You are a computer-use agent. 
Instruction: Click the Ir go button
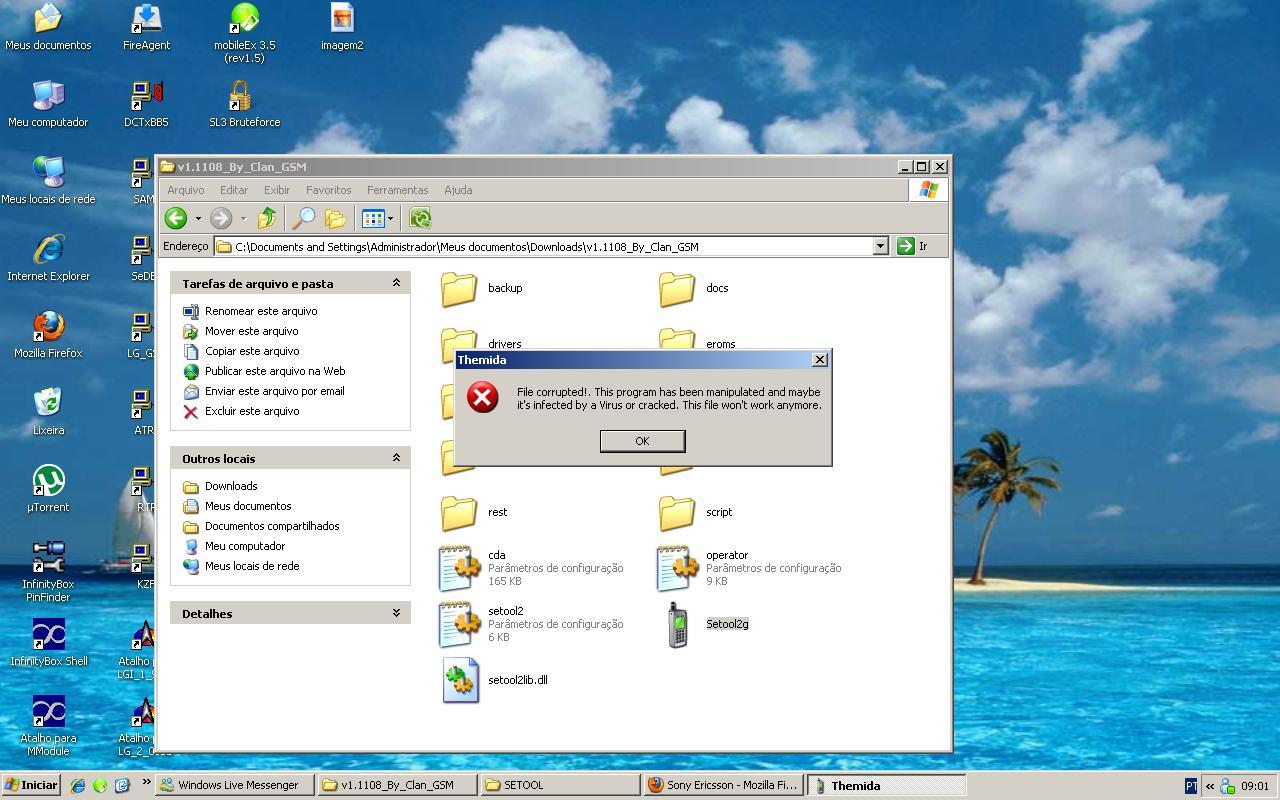pyautogui.click(x=912, y=246)
